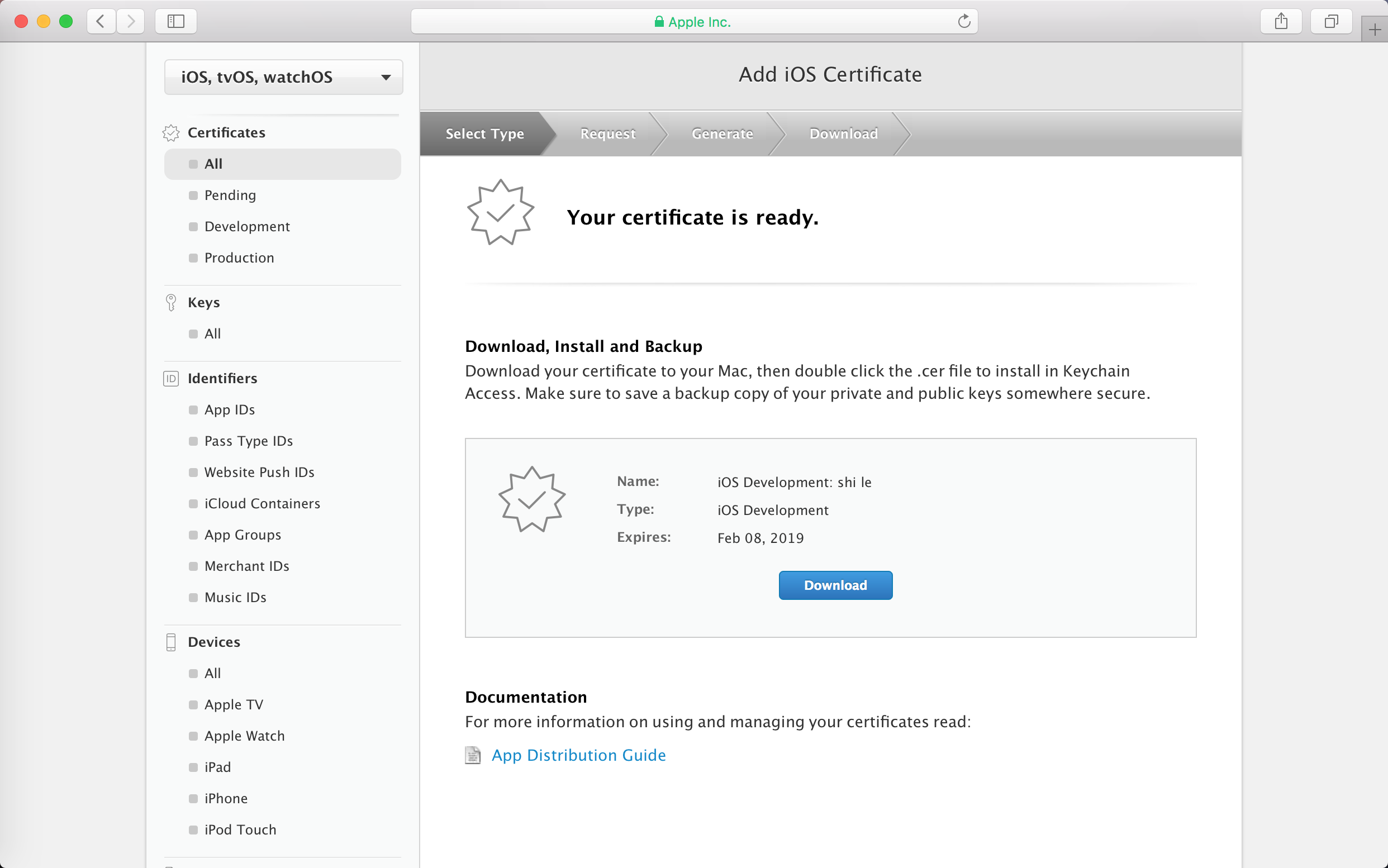
Task: Click the Devices section heading
Action: (x=213, y=642)
